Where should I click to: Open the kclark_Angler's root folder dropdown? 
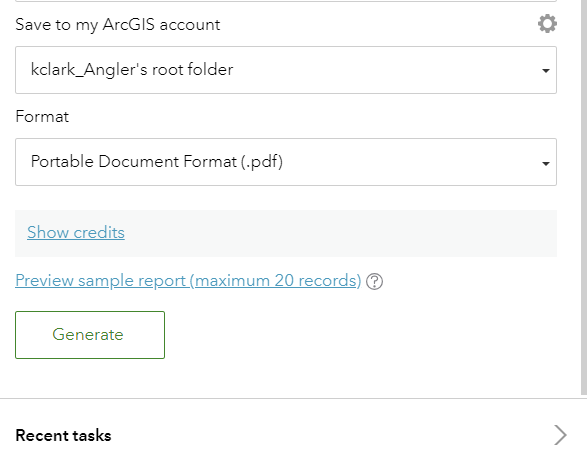tap(286, 70)
